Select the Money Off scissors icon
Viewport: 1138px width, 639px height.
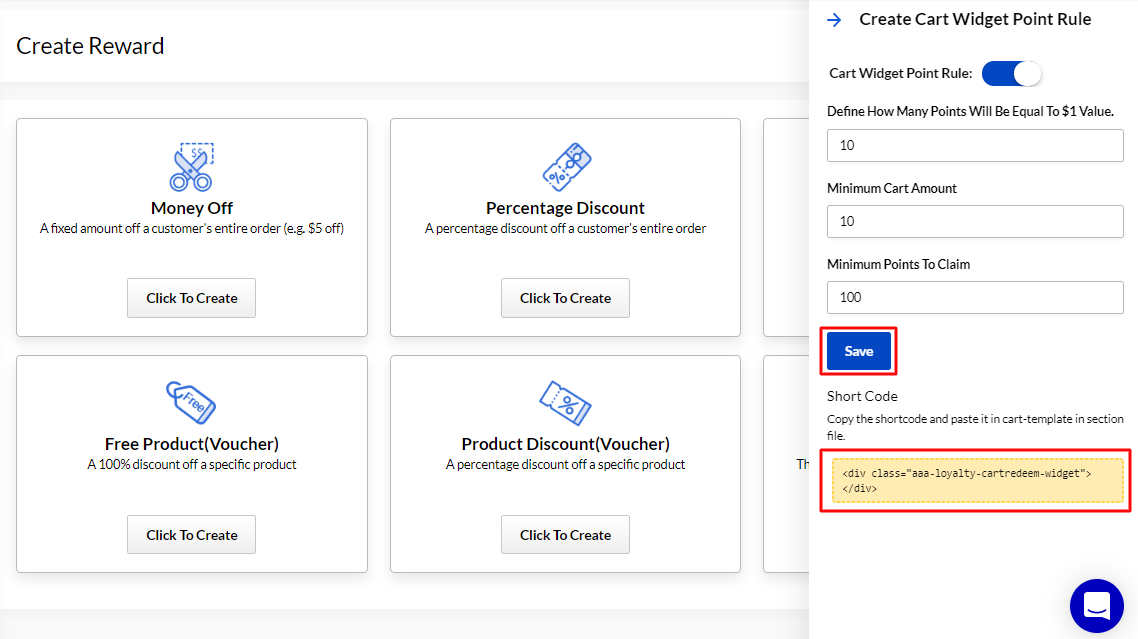click(x=191, y=166)
